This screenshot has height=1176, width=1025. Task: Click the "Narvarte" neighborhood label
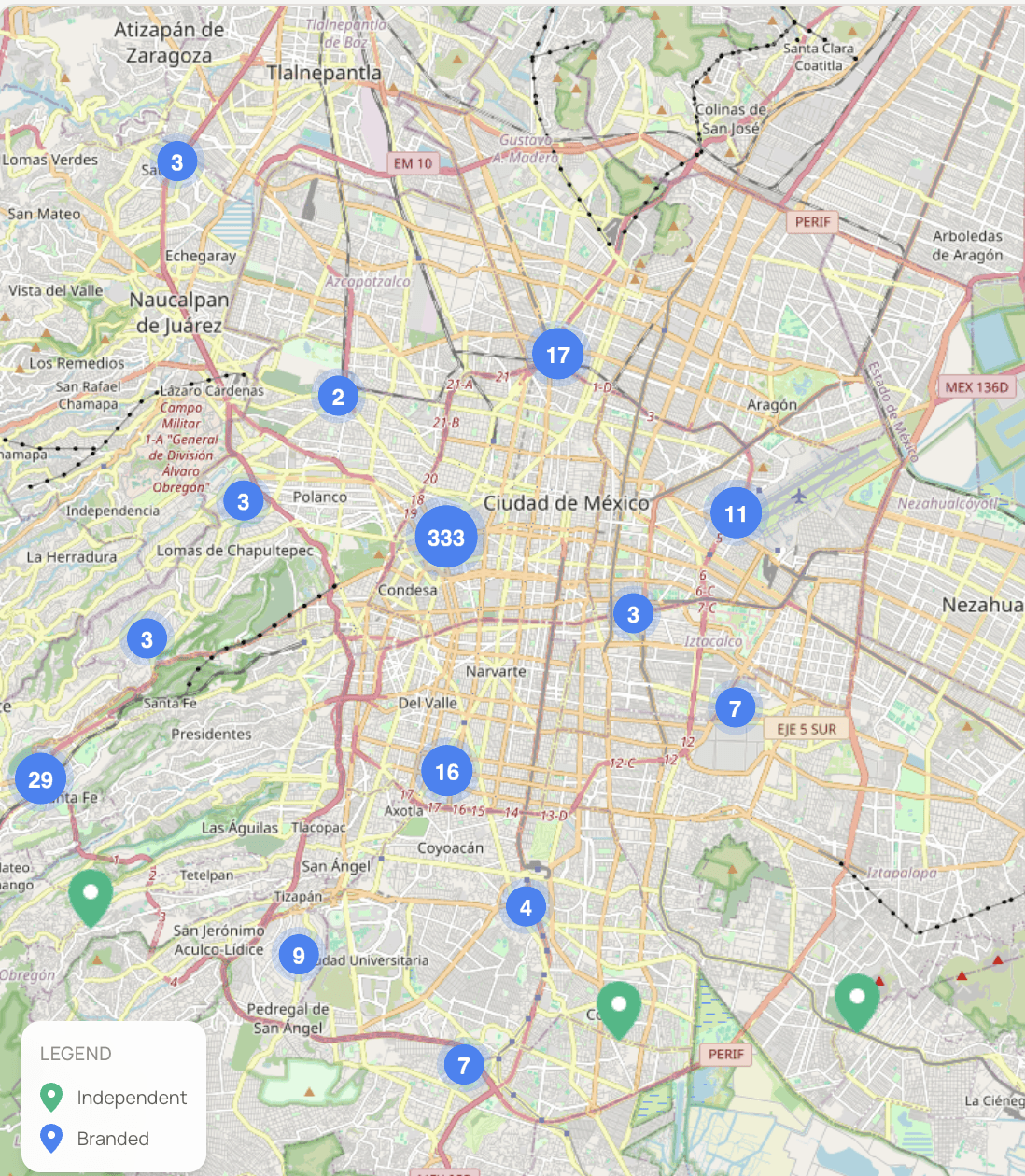496,671
